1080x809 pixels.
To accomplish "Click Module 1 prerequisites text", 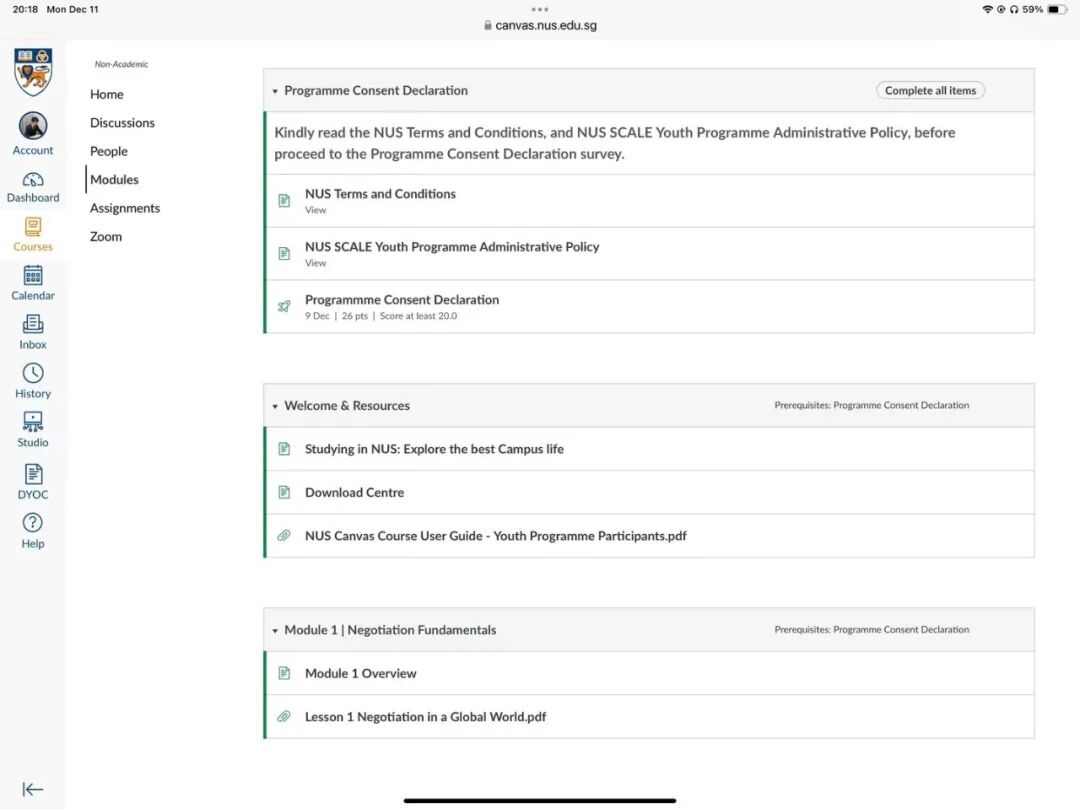I will click(x=871, y=629).
